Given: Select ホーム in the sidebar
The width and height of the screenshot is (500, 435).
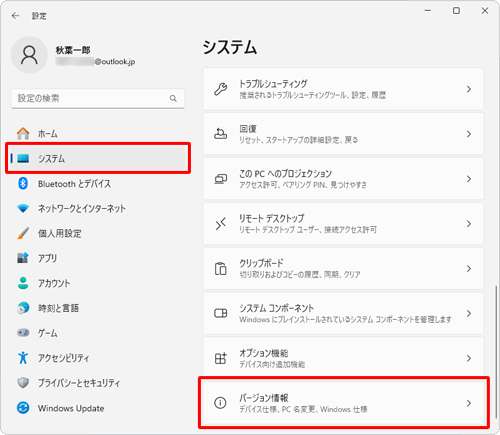Looking at the screenshot, I should coord(48,134).
